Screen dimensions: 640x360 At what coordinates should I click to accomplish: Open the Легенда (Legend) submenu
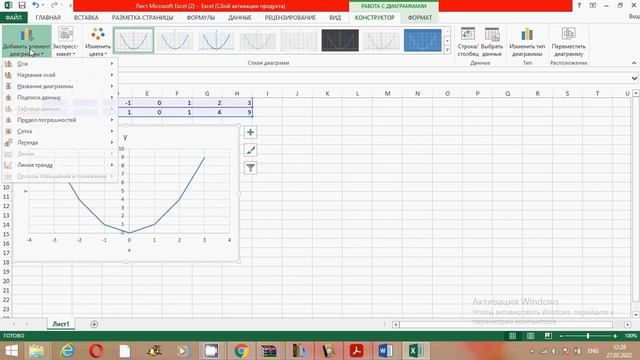pos(60,142)
